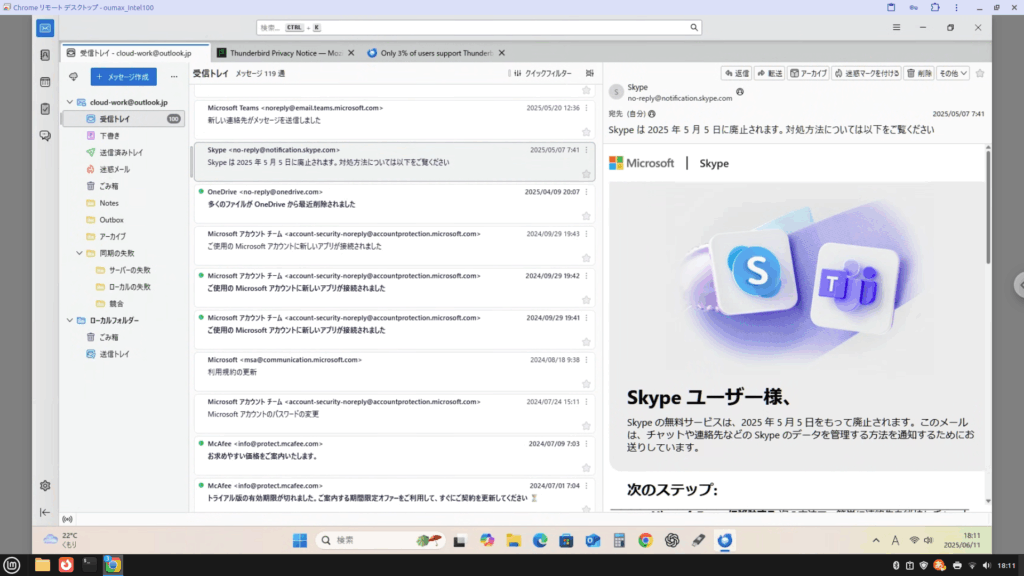The width and height of the screenshot is (1024, 576).
Task: Star the OneDrive message in the list
Action: [x=586, y=216]
